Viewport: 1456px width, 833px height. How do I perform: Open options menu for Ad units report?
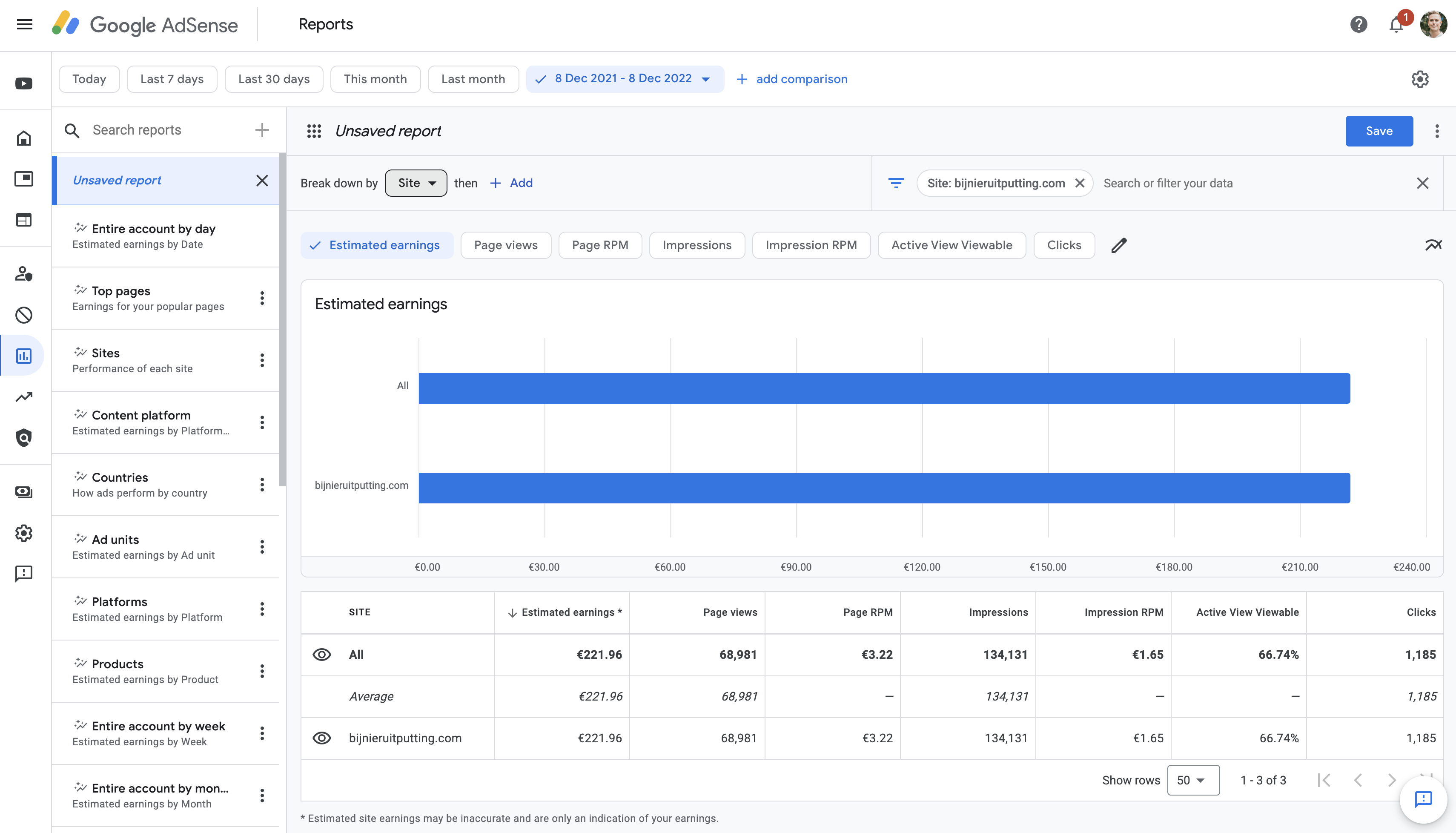point(262,547)
